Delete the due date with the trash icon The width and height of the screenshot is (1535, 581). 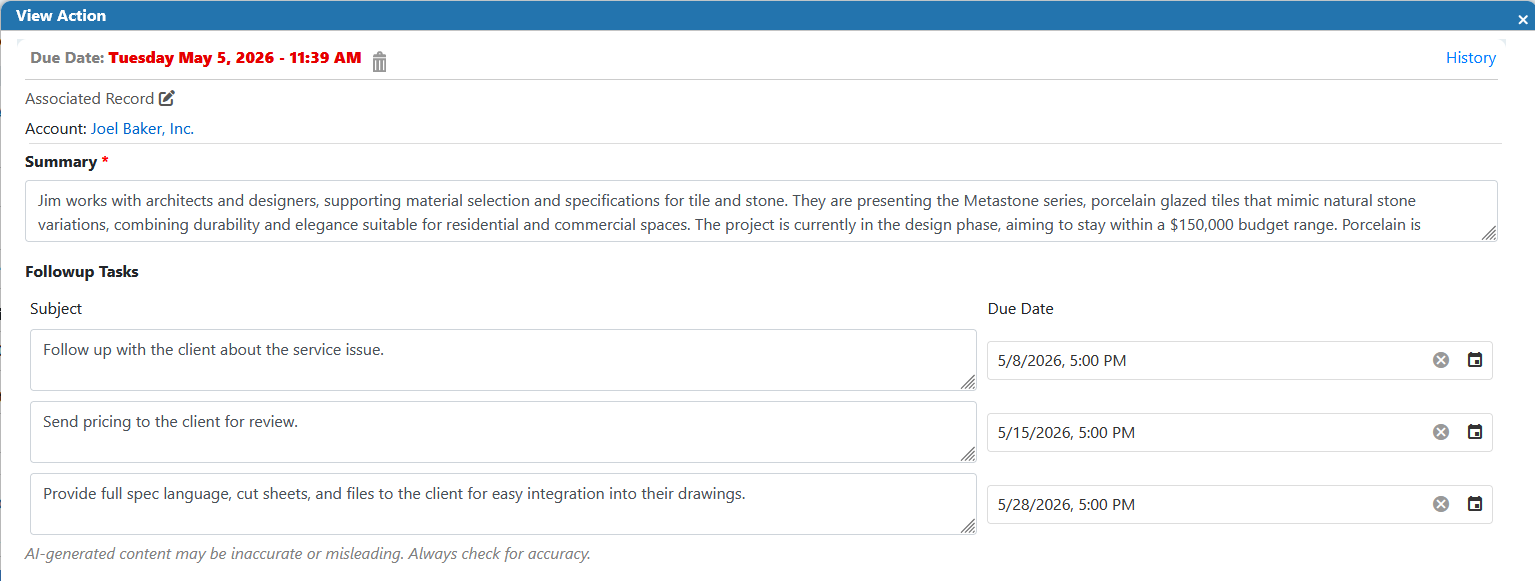(379, 61)
